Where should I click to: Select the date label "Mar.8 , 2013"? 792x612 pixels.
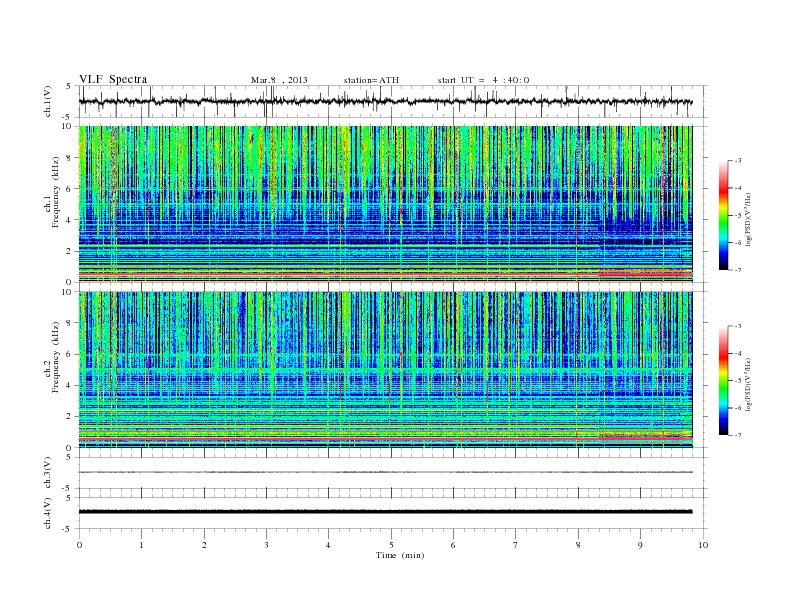(279, 80)
